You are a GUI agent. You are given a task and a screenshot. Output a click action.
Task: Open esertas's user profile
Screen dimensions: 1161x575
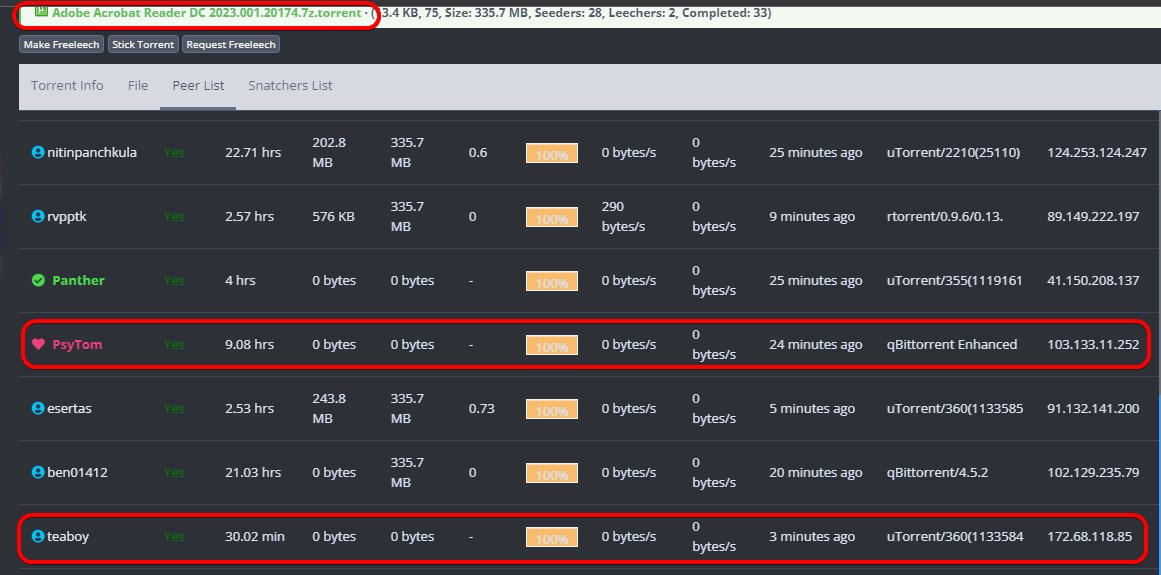70,408
